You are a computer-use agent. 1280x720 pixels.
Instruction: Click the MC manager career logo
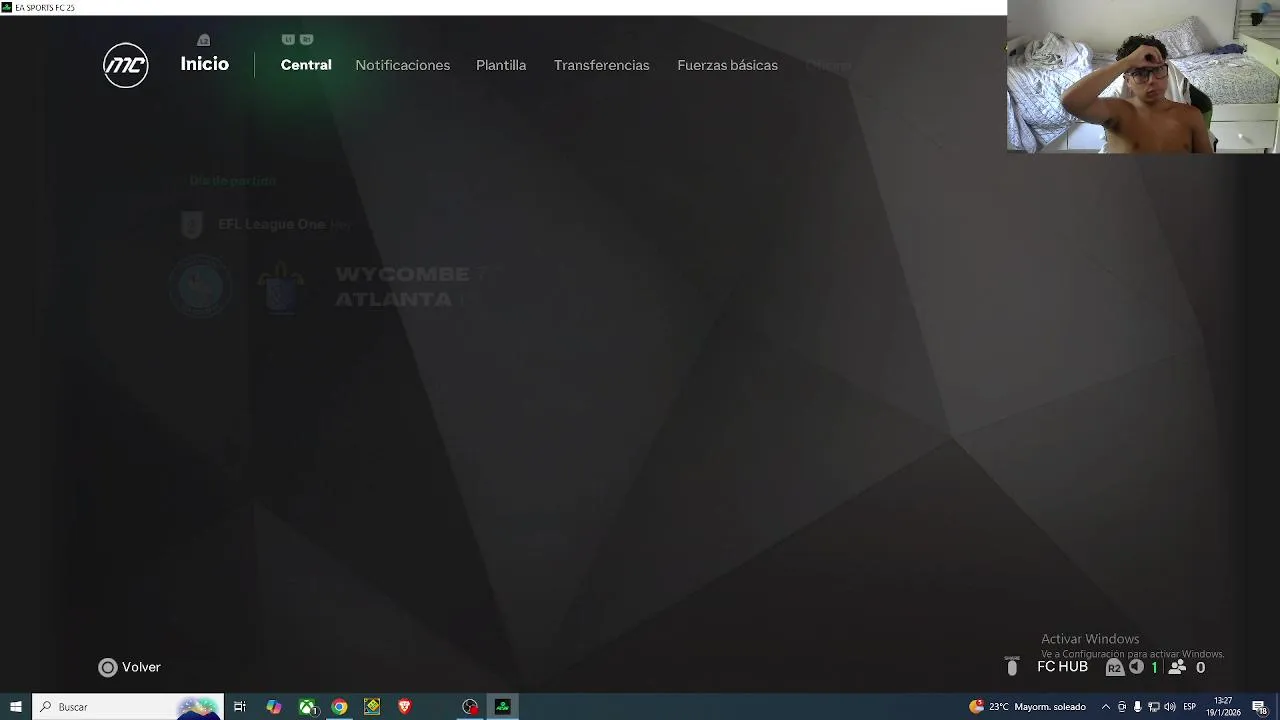tap(126, 65)
